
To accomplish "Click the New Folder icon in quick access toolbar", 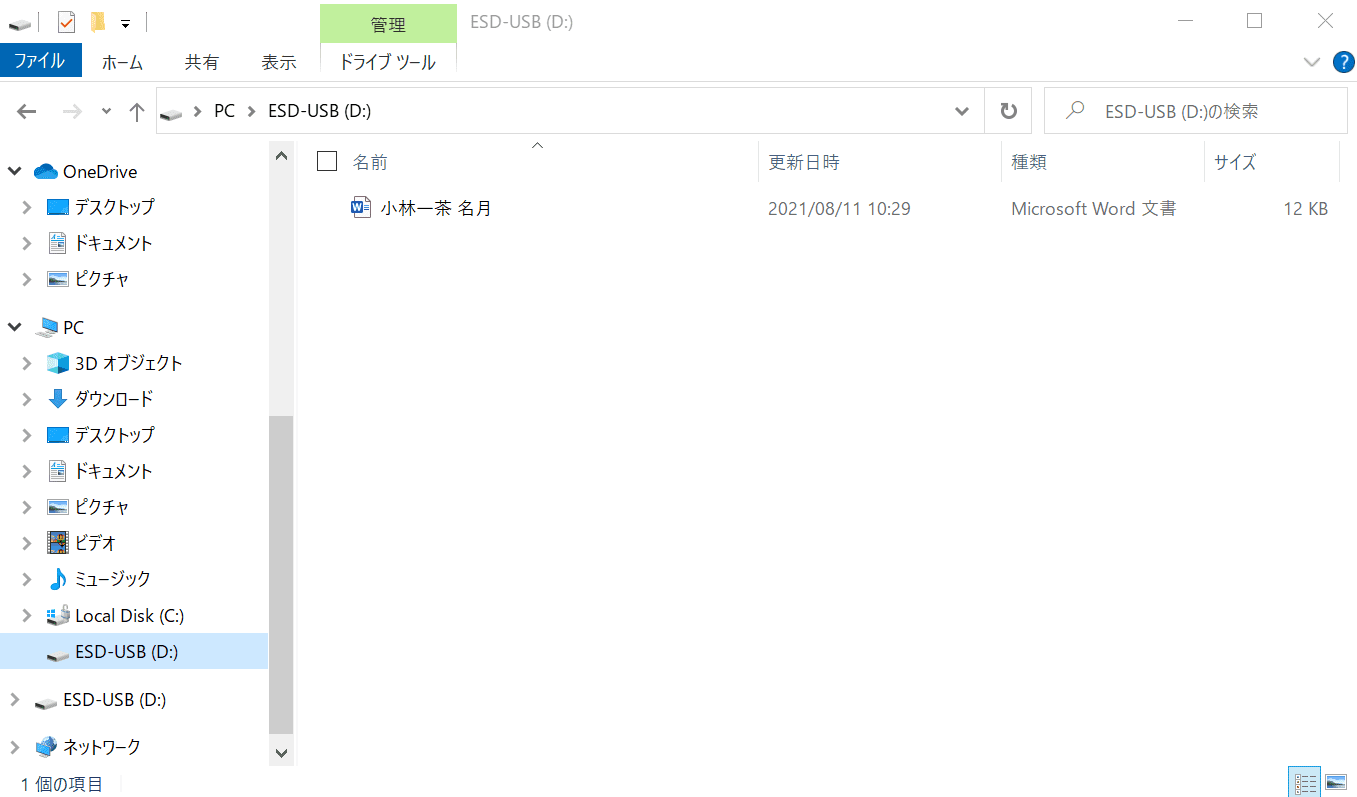I will [97, 21].
